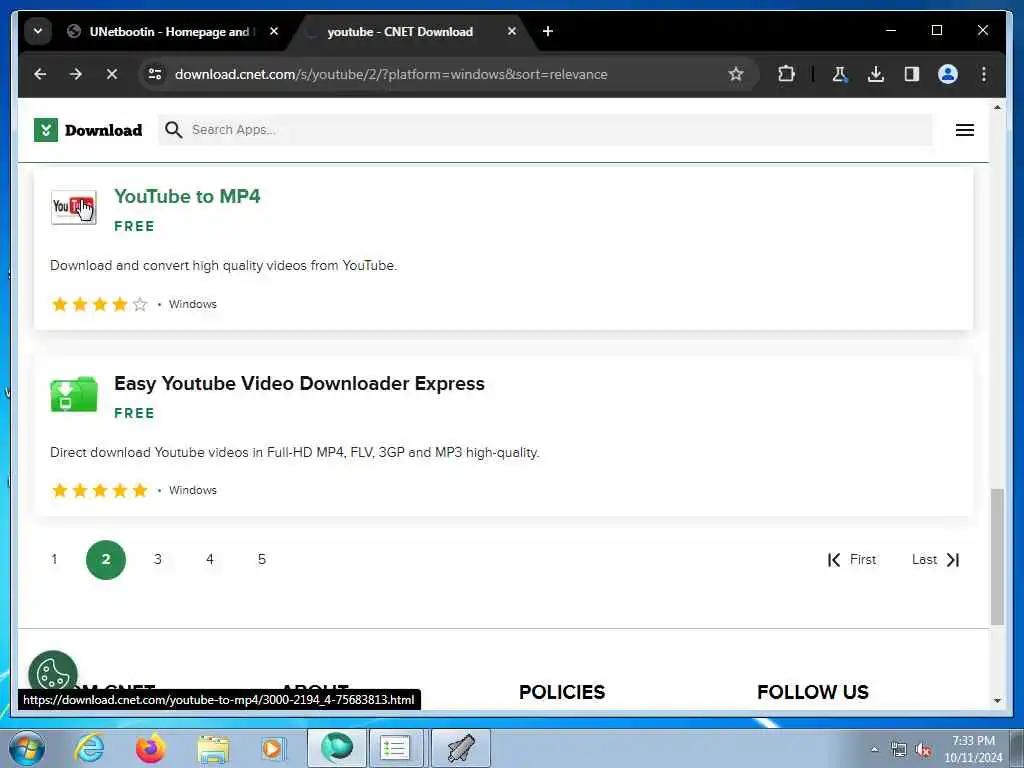Open the checklist app in taskbar
Screen dimensions: 1024x768
(396, 748)
